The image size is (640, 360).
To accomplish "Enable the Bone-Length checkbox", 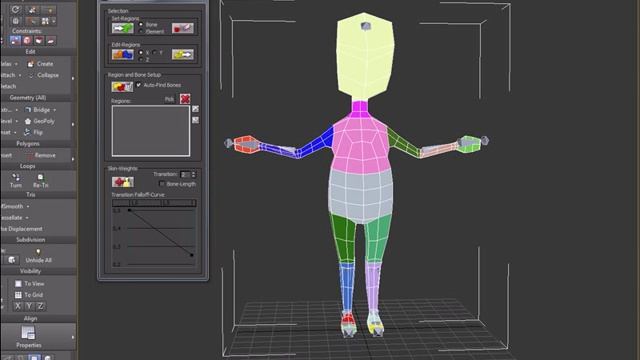I will [x=162, y=184].
